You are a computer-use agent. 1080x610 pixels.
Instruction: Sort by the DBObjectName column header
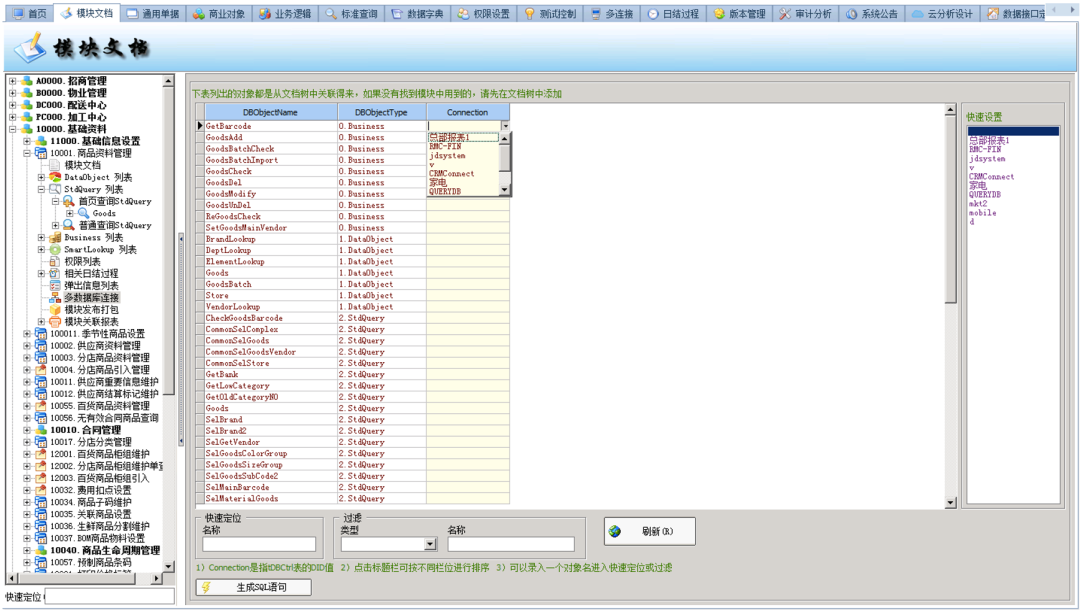271,112
